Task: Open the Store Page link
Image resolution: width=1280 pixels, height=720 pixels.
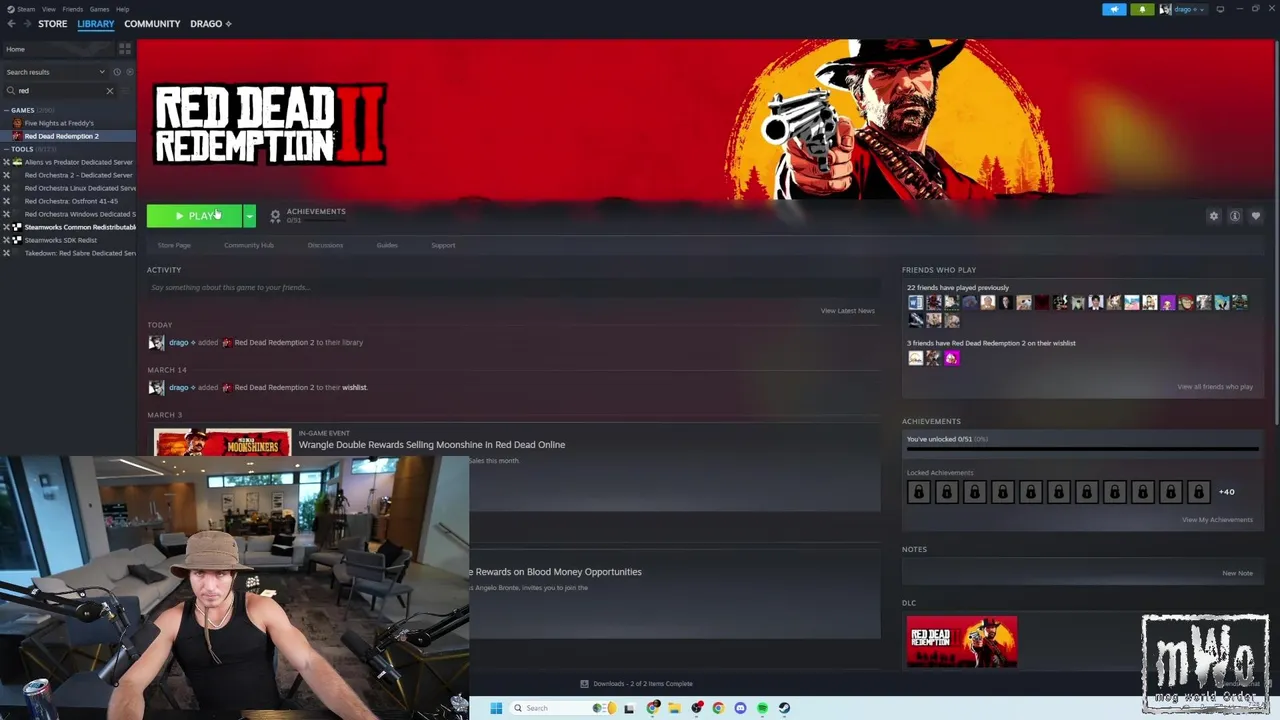Action: pyautogui.click(x=174, y=245)
